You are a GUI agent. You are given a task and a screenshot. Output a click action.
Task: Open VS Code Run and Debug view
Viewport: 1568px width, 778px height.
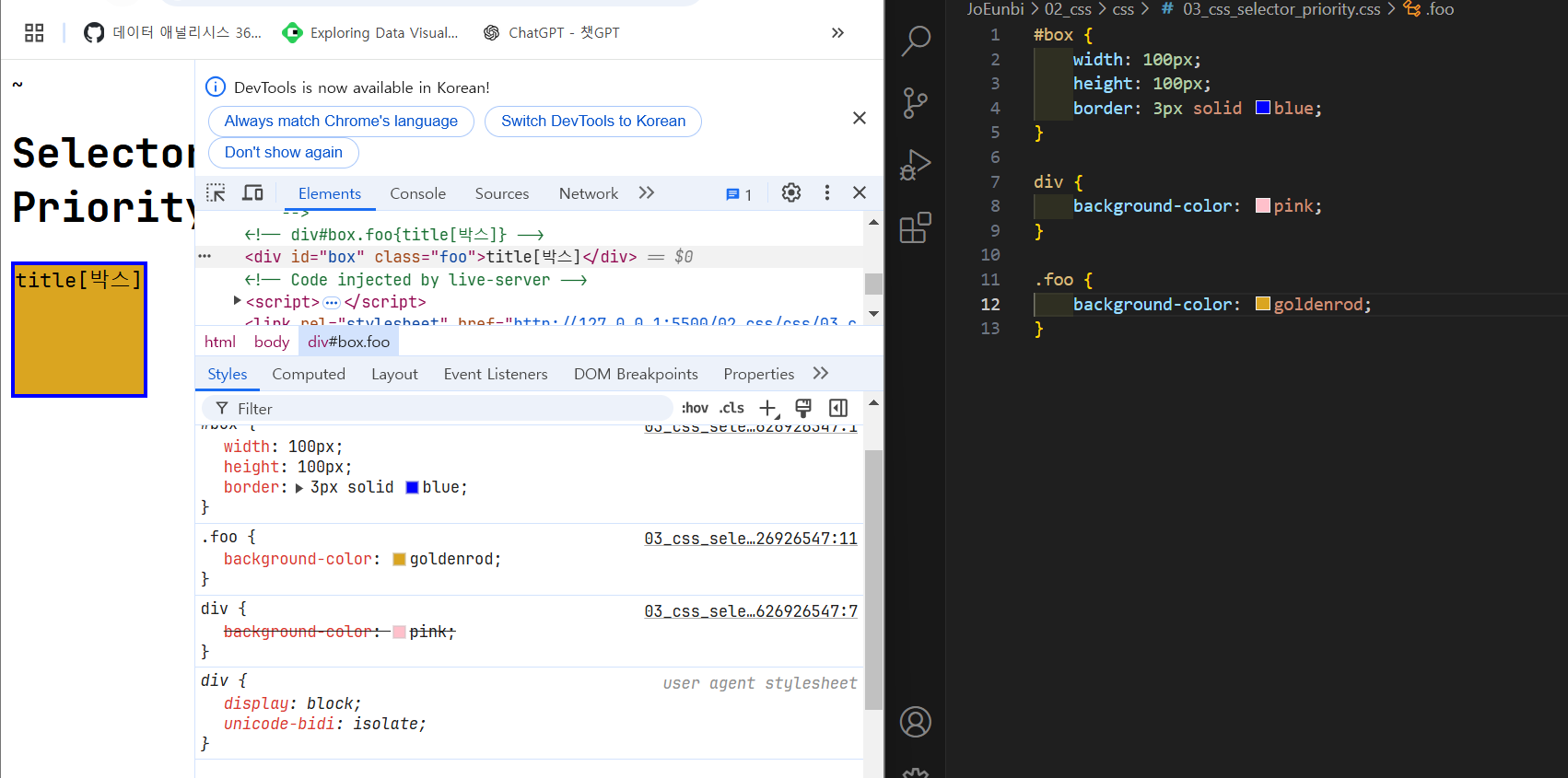[915, 165]
